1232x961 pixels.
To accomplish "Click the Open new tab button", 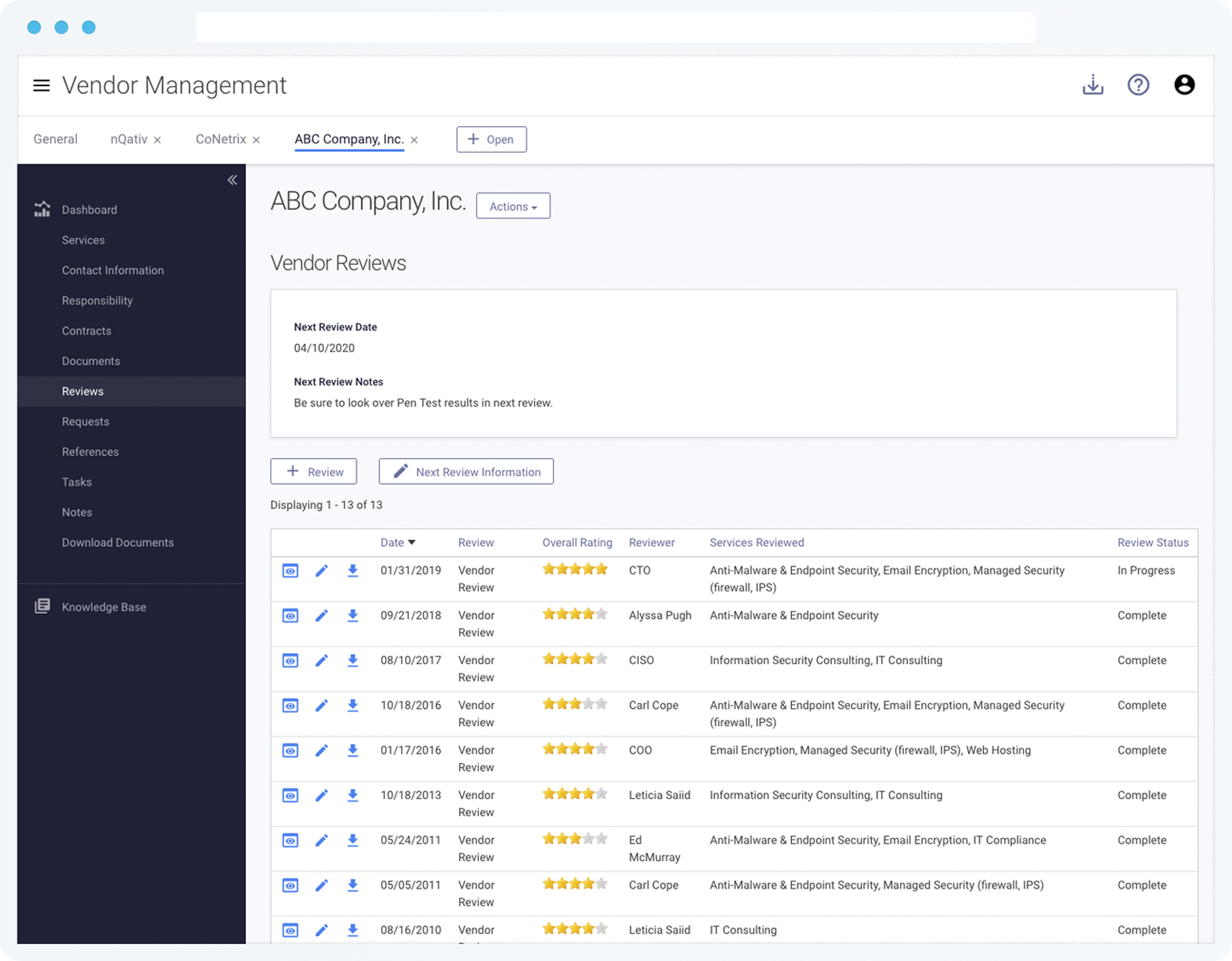I will (x=491, y=139).
